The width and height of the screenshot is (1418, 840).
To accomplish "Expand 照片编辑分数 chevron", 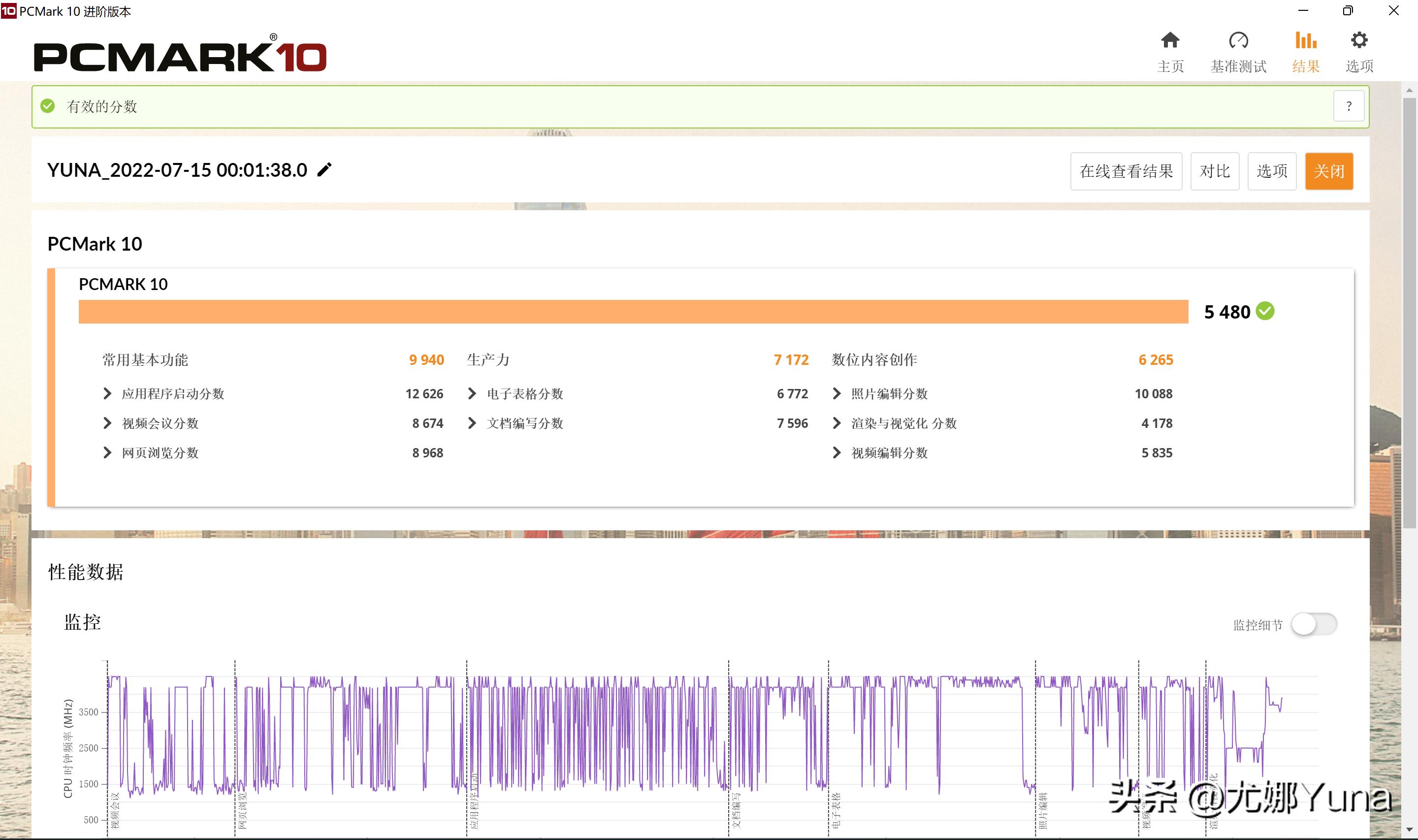I will [837, 393].
